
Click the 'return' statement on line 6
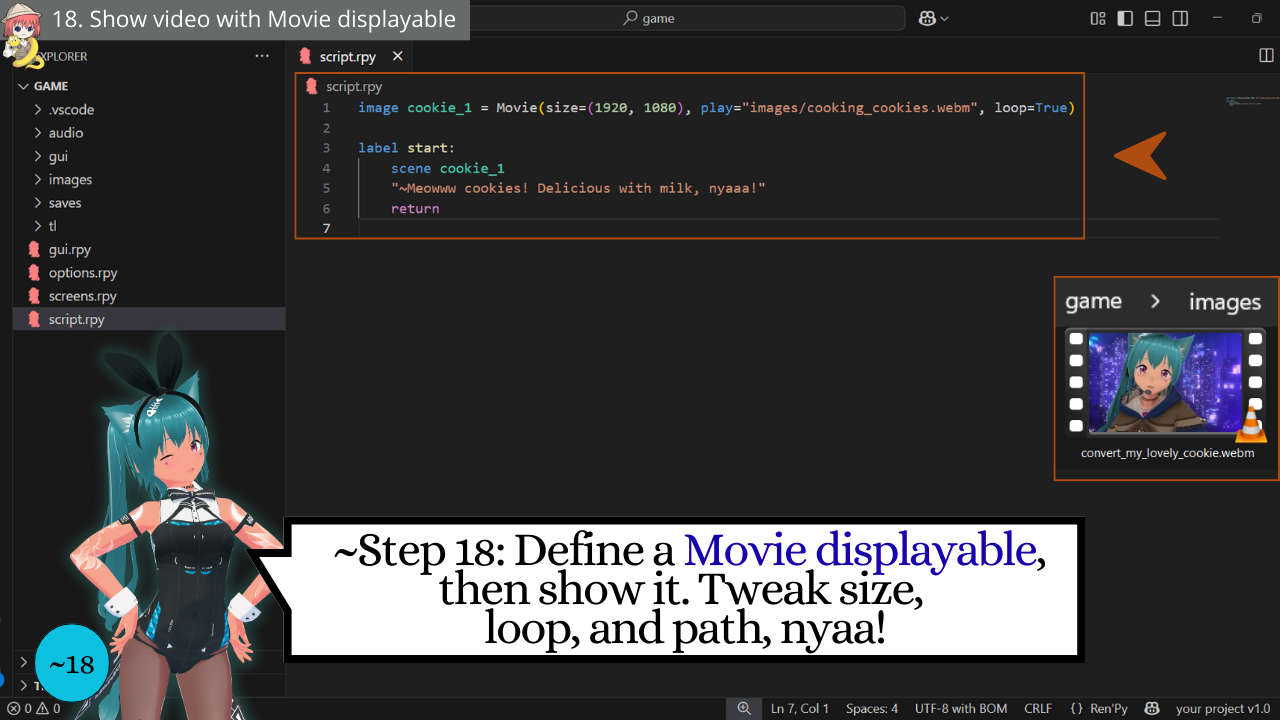coord(415,208)
